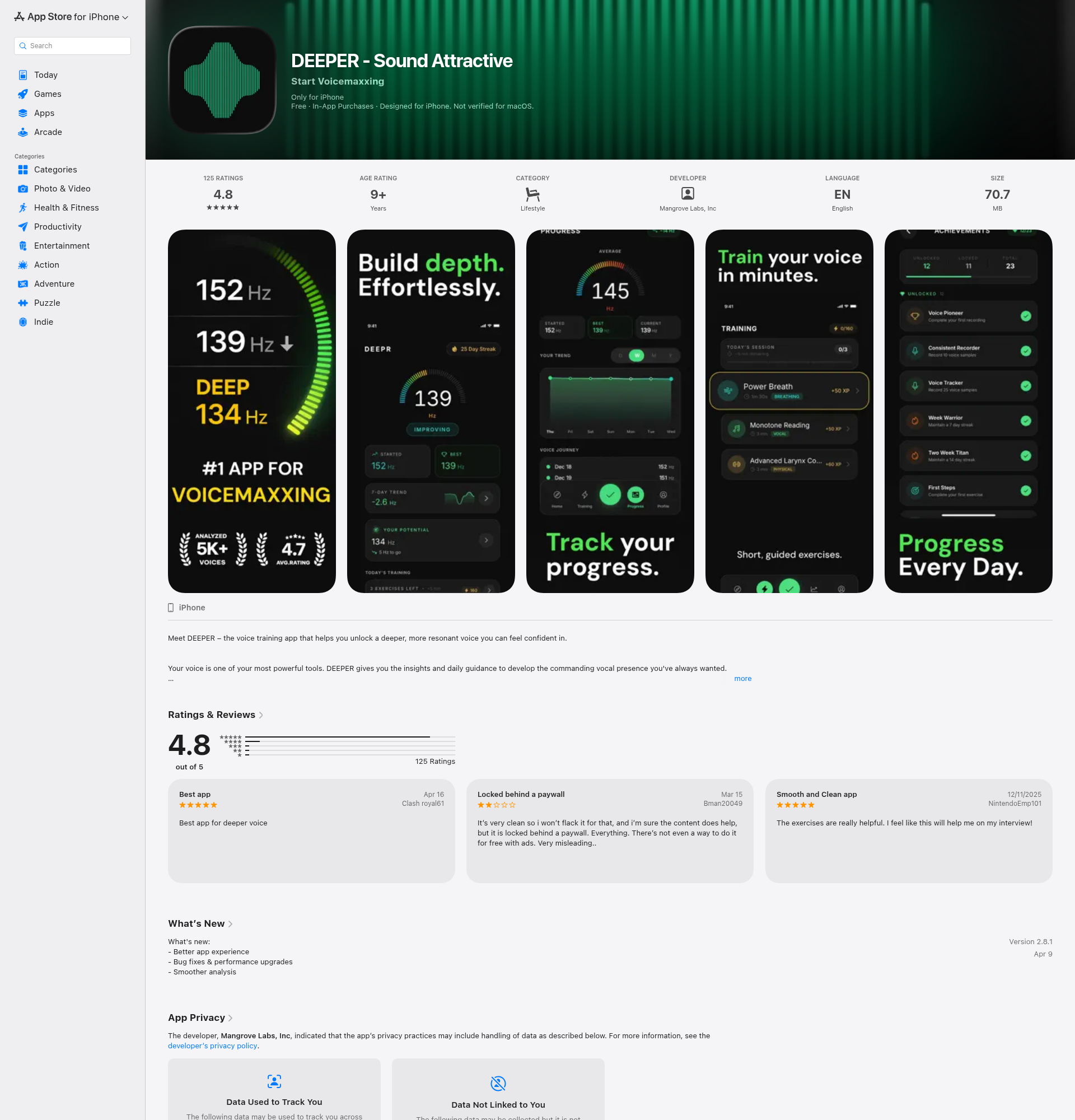Screen dimensions: 1075x1120
Task: Select the Health & Fitness category label
Action: (66, 207)
